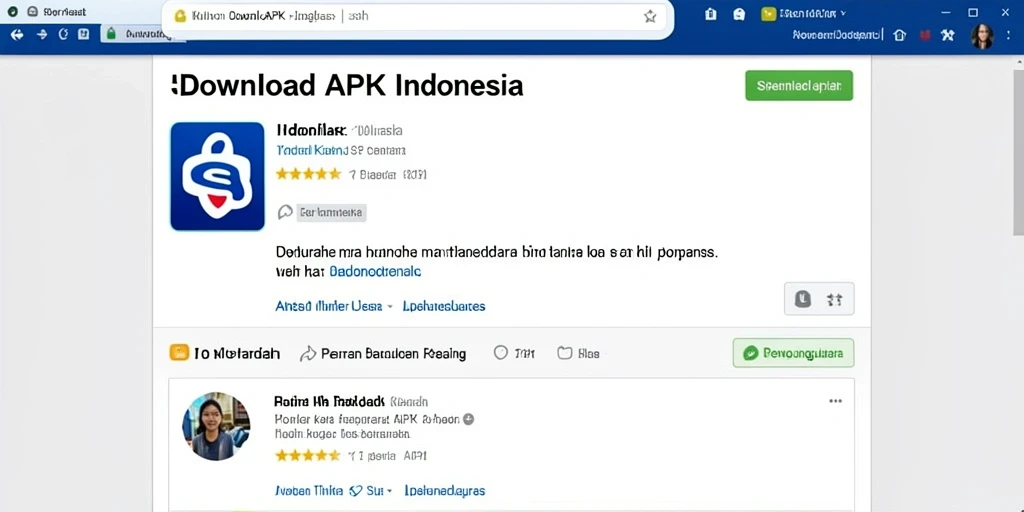Click the small badge icon after 'APK'
Viewport: 1024px width, 512px height.
coord(468,419)
